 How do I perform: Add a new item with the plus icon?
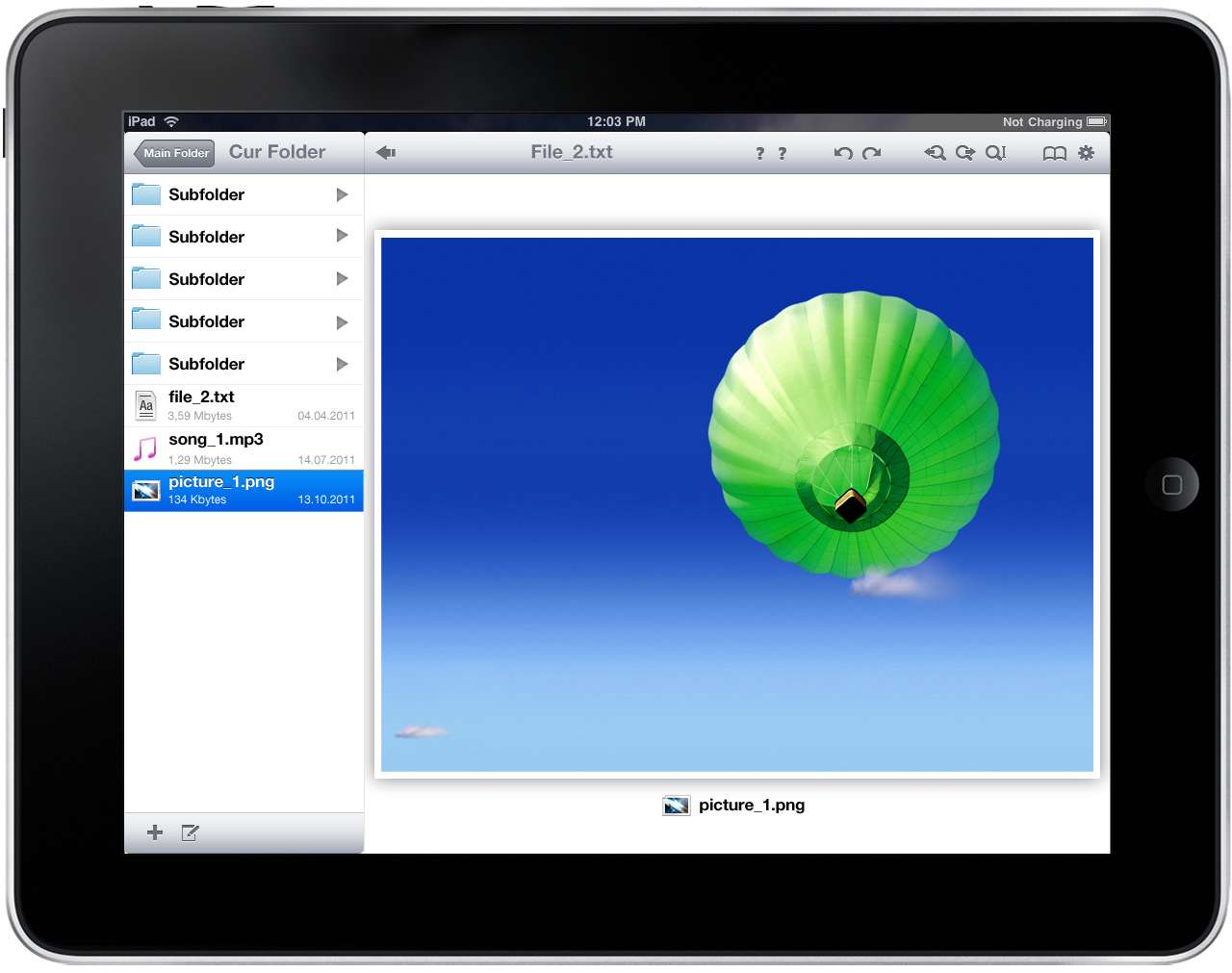155,832
